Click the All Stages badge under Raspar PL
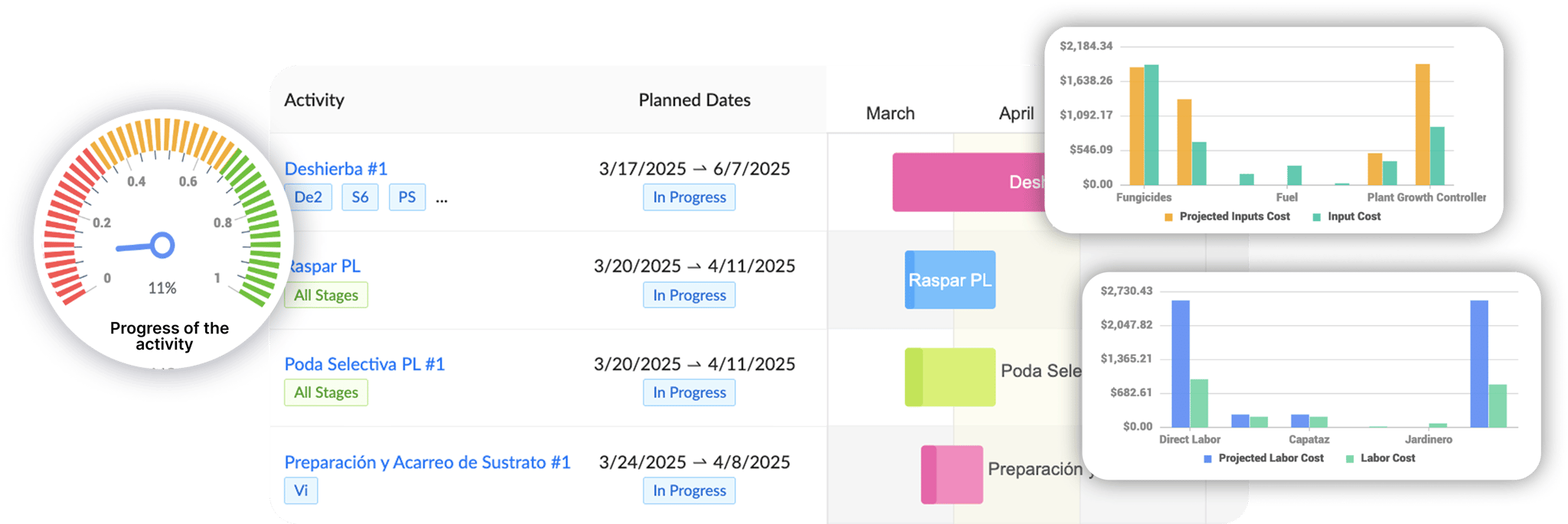The image size is (1568, 524). 326,295
